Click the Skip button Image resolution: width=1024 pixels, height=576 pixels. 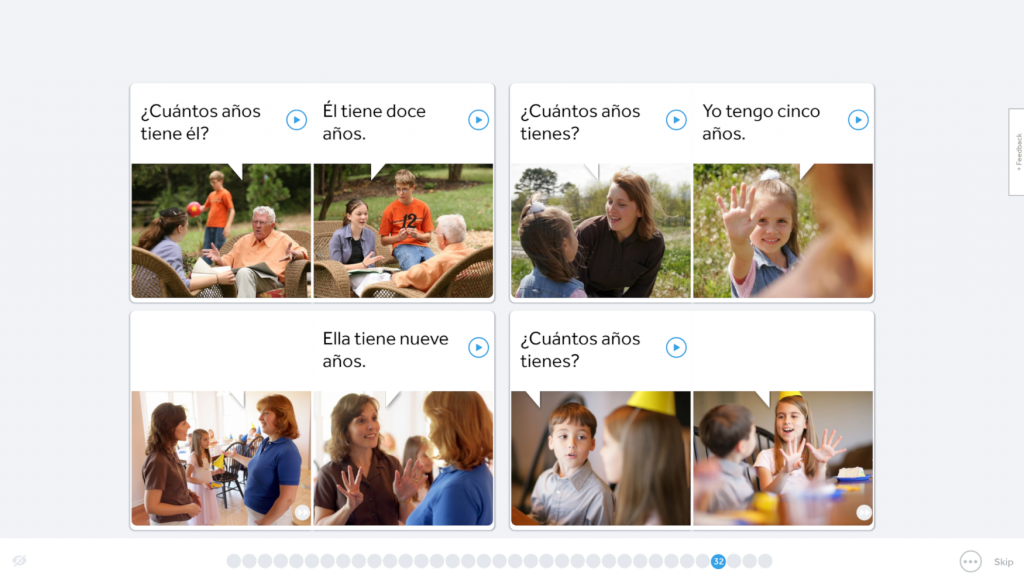(x=1004, y=562)
